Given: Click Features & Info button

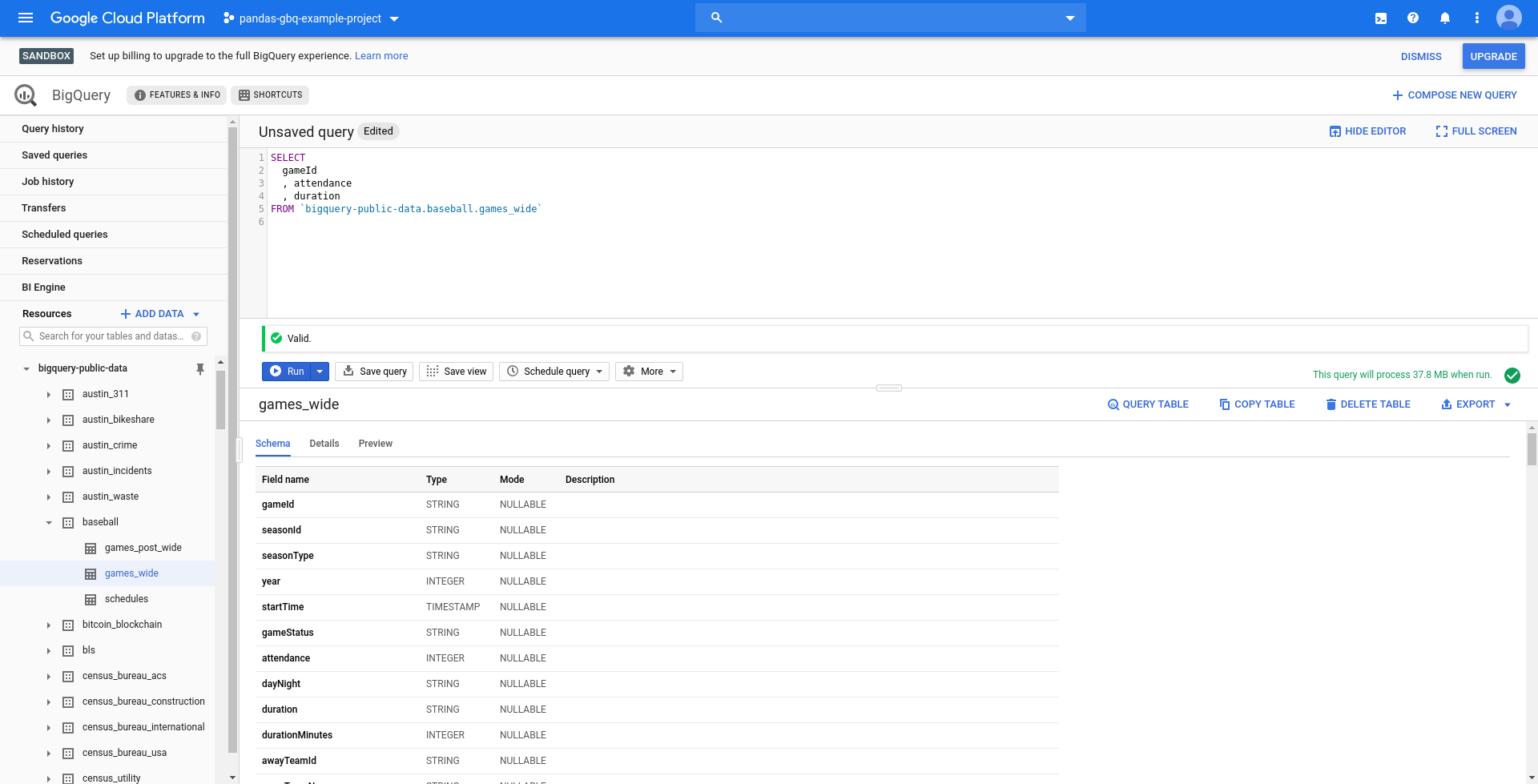Looking at the screenshot, I should pos(176,95).
